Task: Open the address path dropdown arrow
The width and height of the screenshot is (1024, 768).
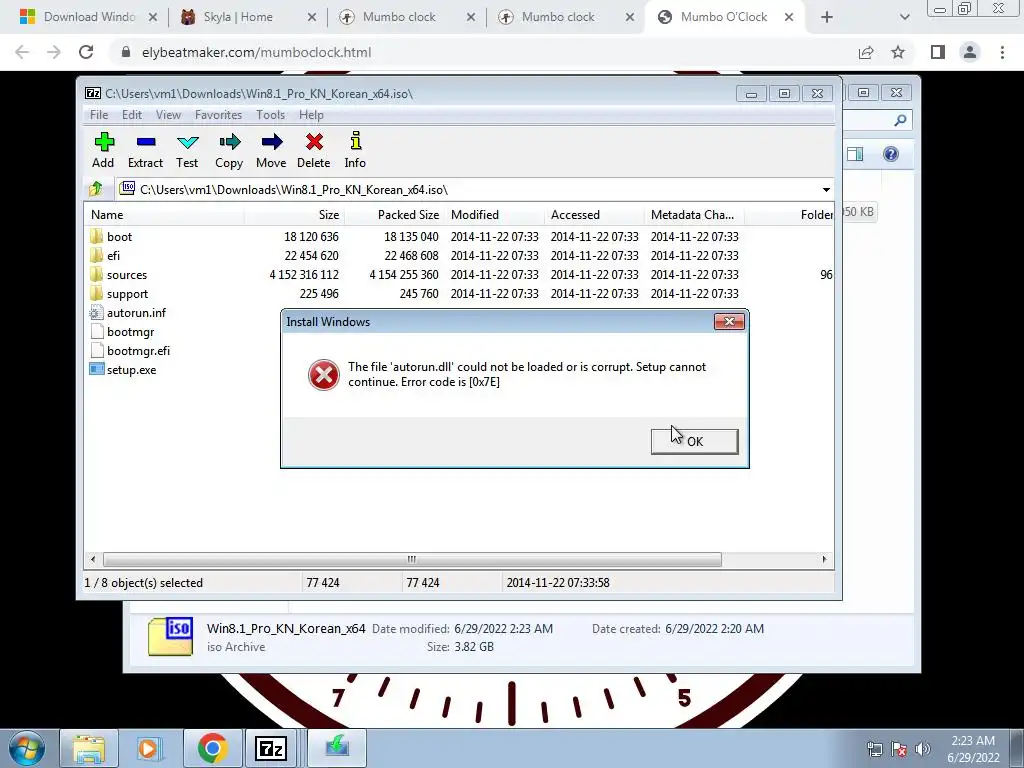Action: tap(826, 189)
